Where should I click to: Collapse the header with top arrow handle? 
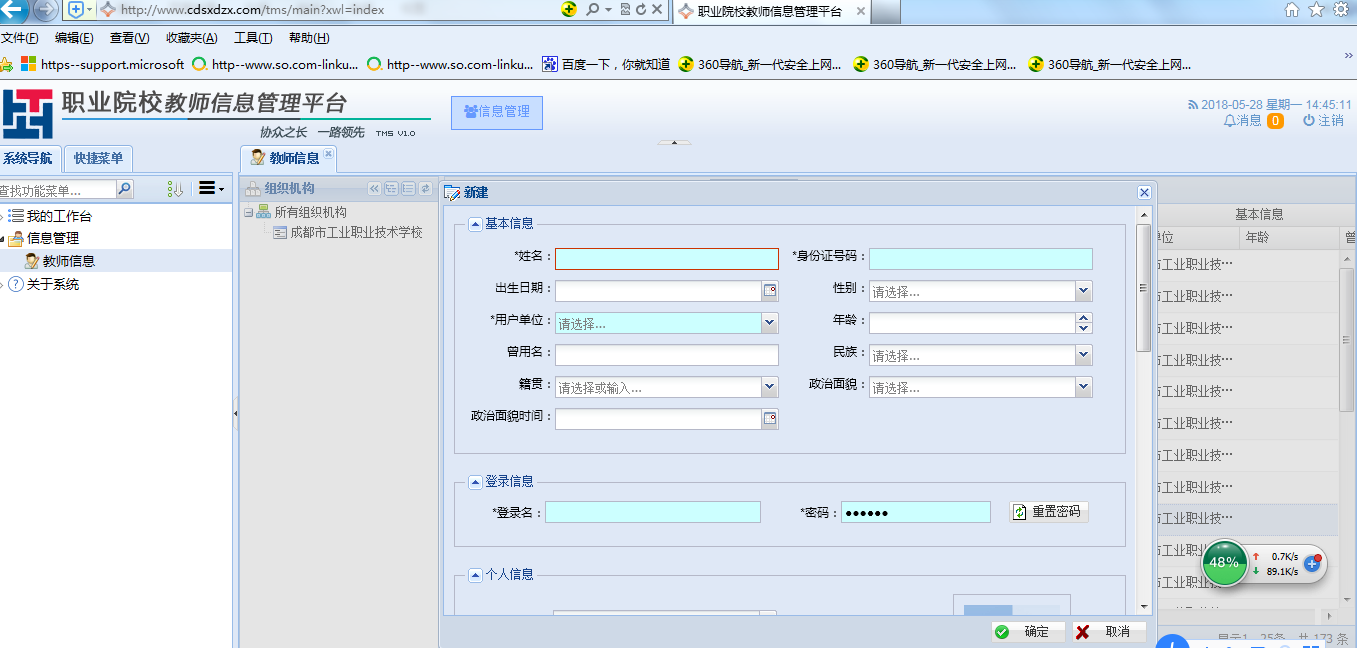point(675,143)
